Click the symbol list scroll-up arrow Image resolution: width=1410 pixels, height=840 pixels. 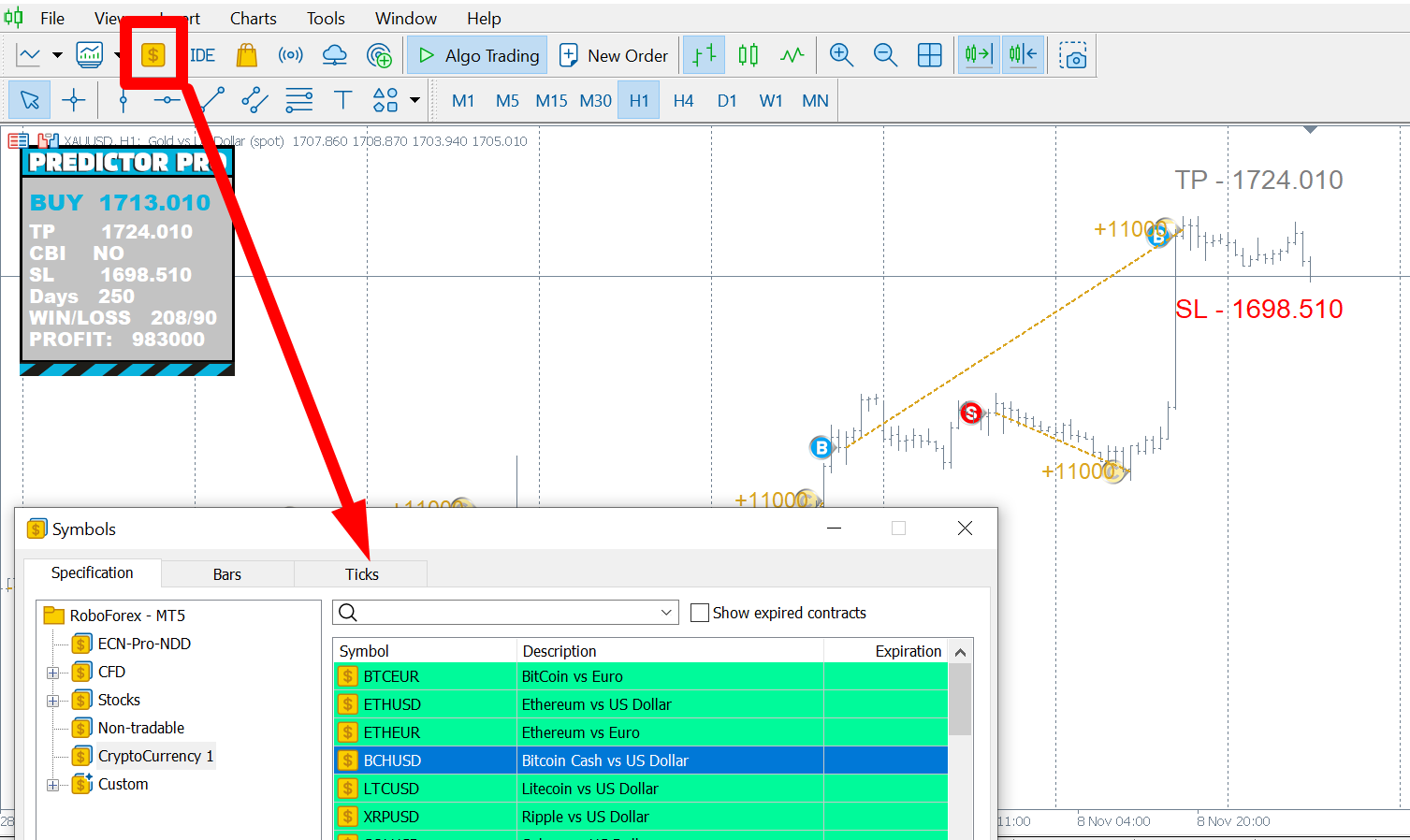click(x=960, y=651)
